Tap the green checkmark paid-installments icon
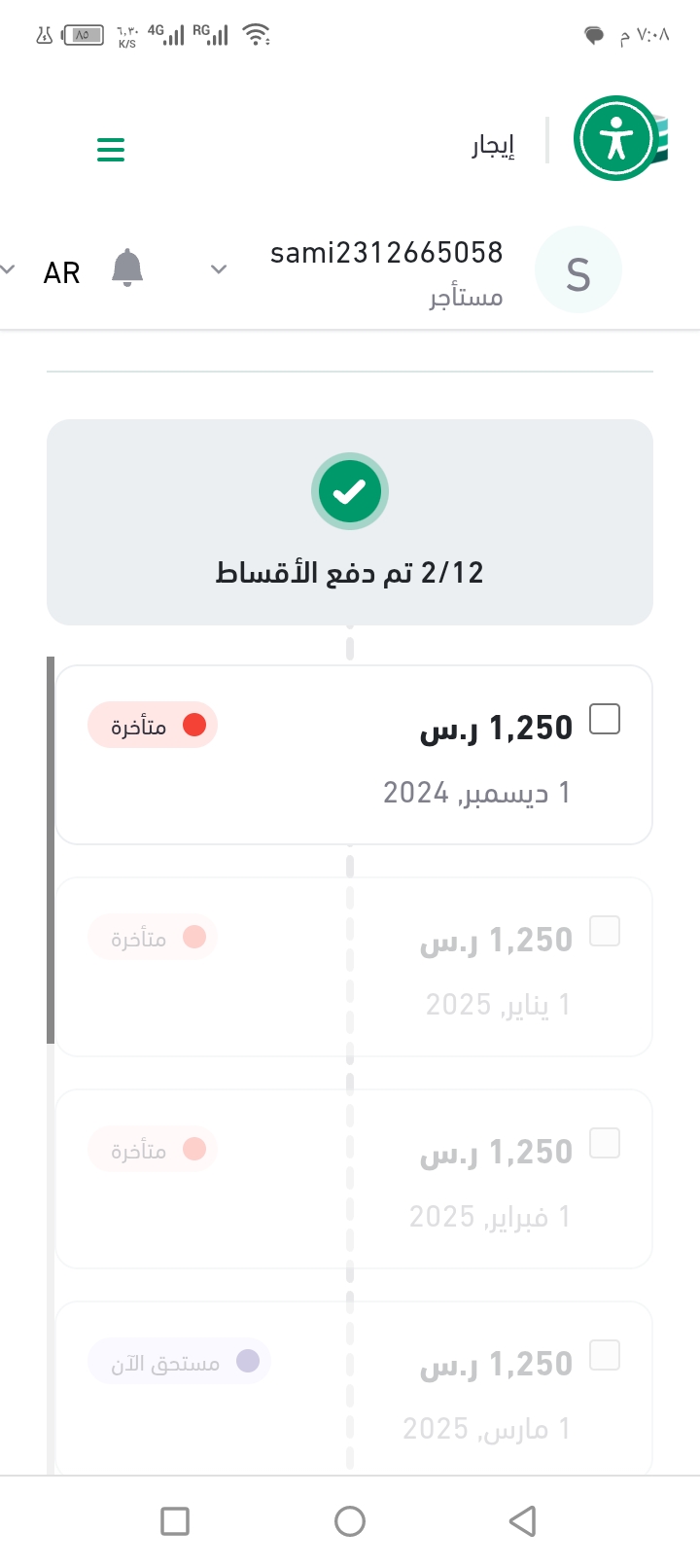 350,492
